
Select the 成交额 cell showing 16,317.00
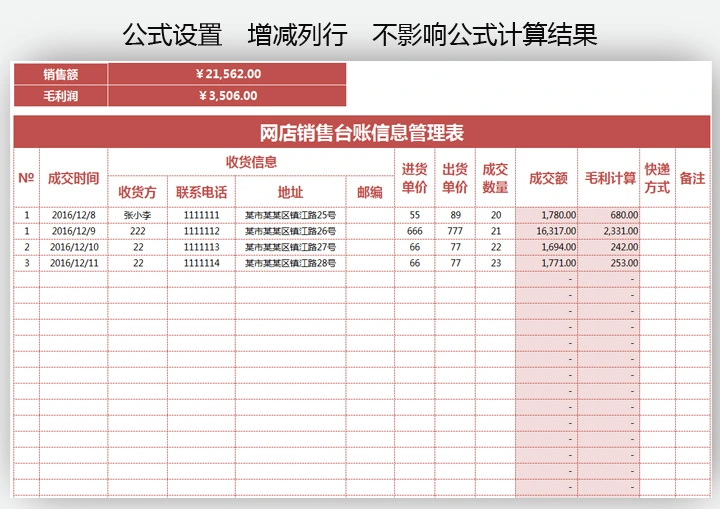547,231
